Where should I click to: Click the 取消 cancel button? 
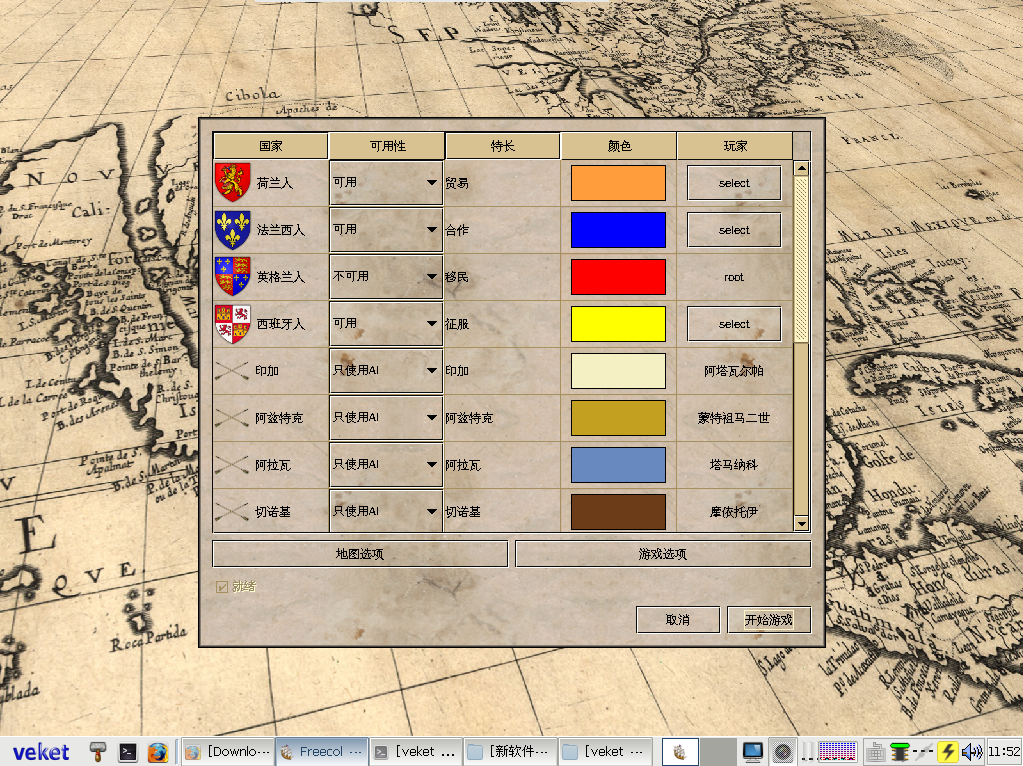coord(678,620)
